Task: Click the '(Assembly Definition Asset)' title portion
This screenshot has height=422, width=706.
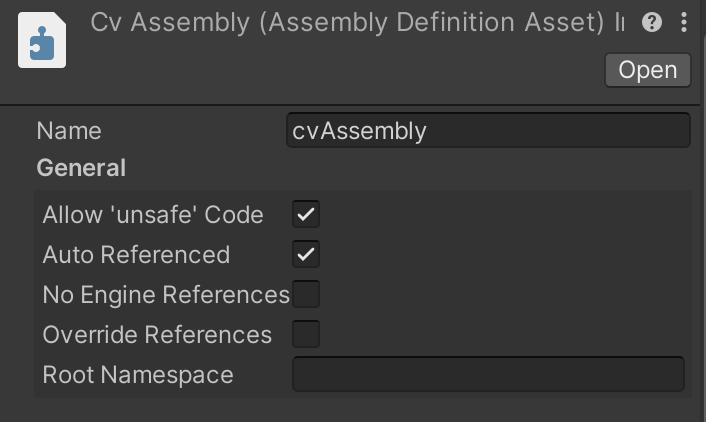Action: point(432,22)
